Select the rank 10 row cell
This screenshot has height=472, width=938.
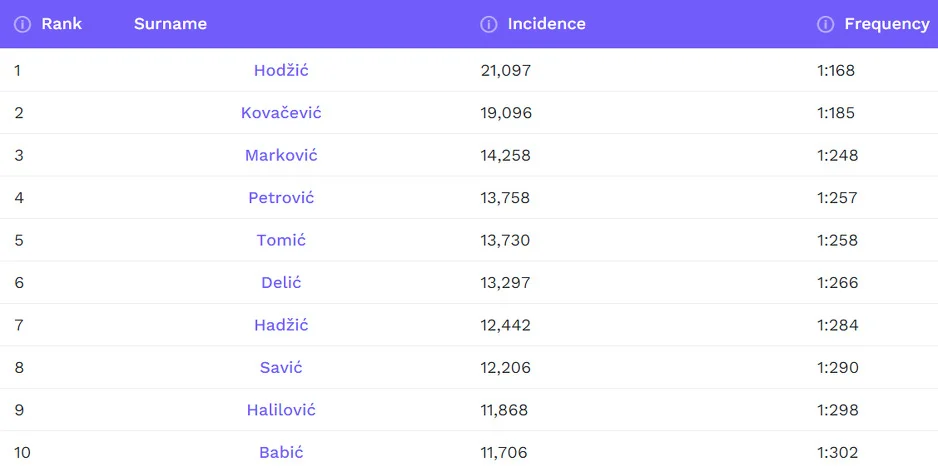22,453
